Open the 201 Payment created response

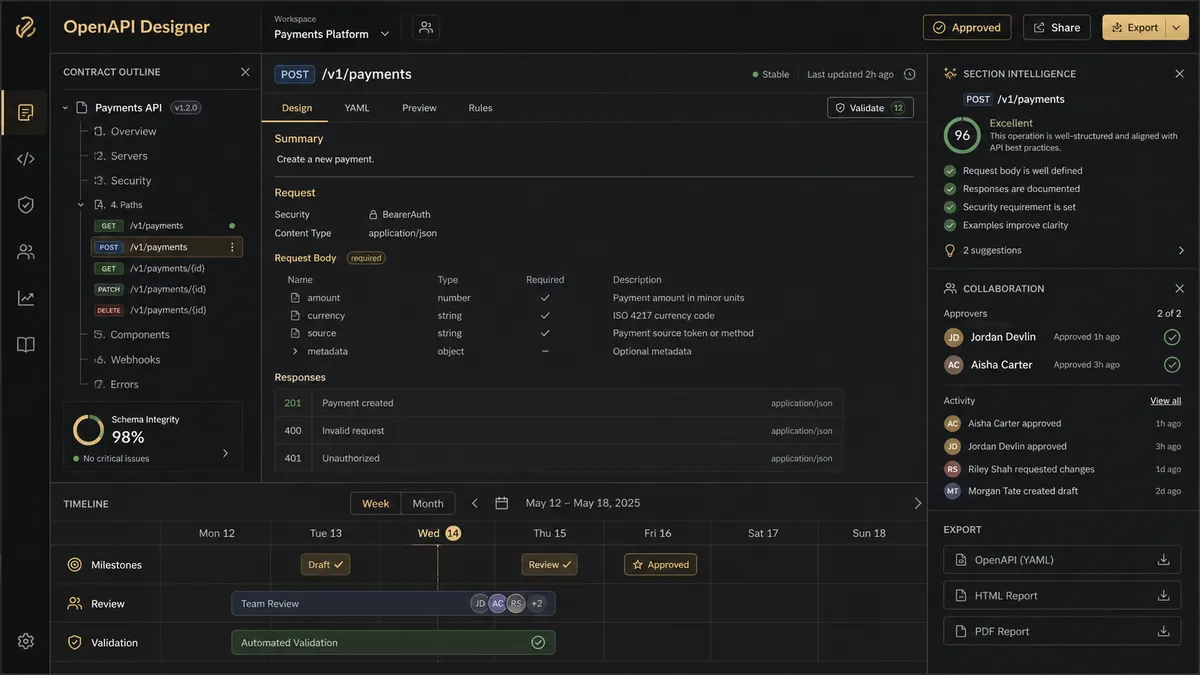pos(559,403)
